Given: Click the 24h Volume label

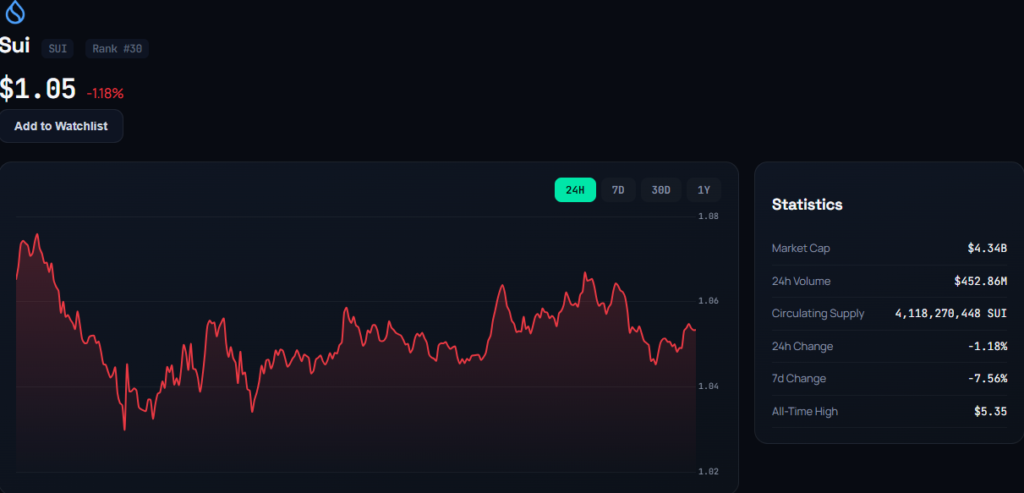Looking at the screenshot, I should pyautogui.click(x=801, y=281).
